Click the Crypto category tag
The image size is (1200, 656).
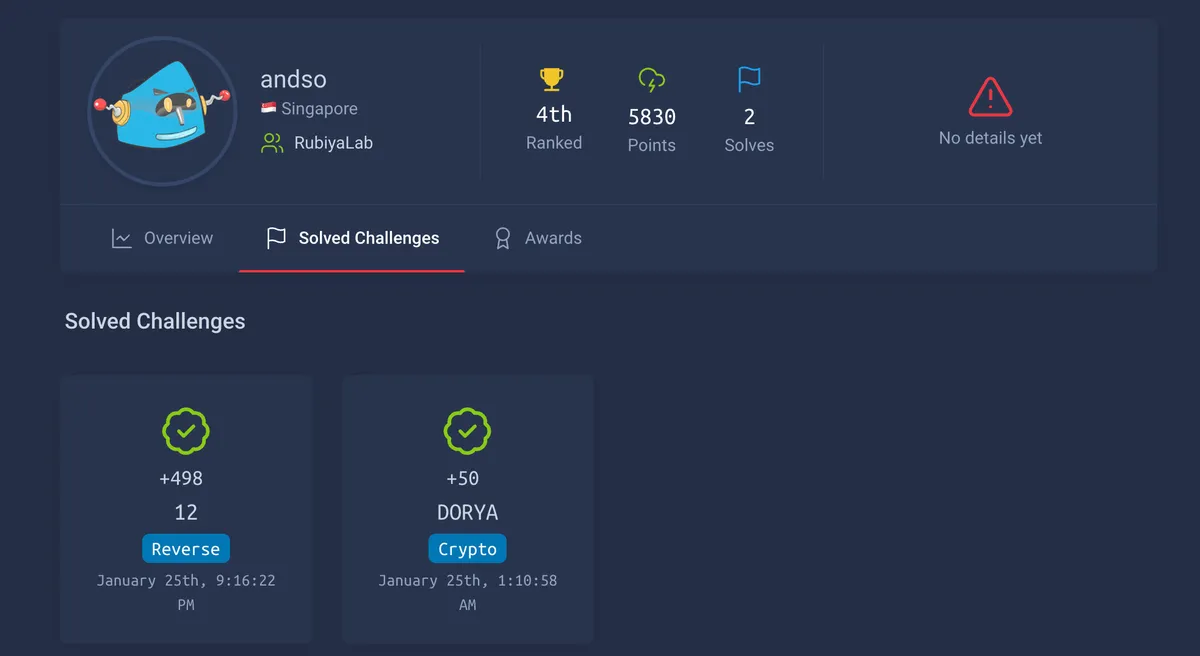pos(467,549)
